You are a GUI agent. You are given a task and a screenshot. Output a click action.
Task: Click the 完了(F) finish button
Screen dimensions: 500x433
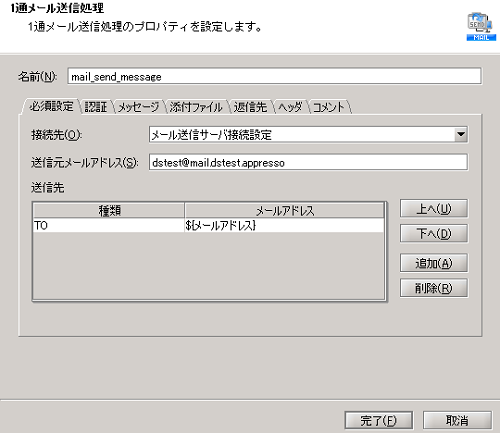(379, 420)
